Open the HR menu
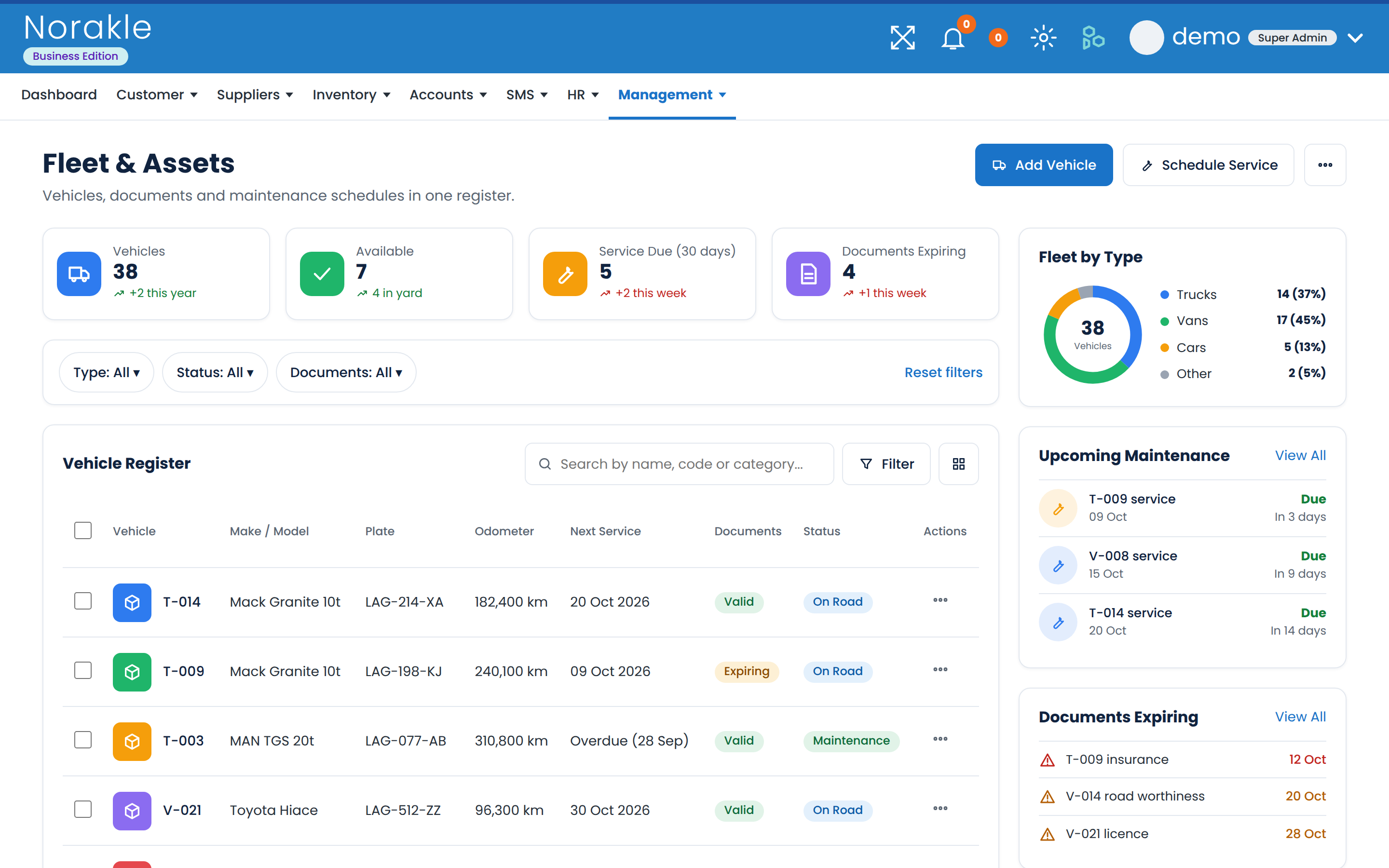 pos(583,95)
